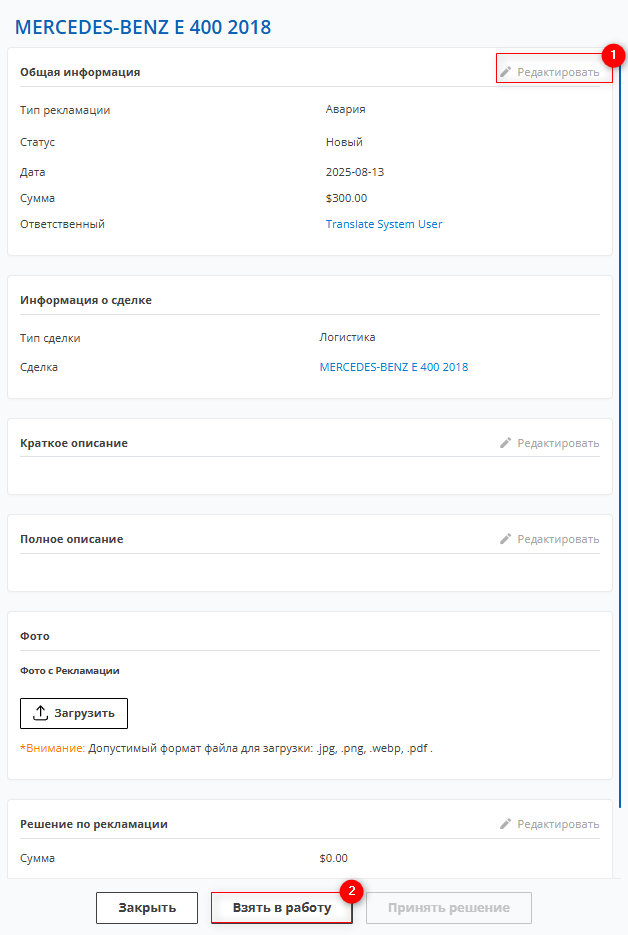Click the Статус field label
The image size is (628, 935).
coord(38,142)
